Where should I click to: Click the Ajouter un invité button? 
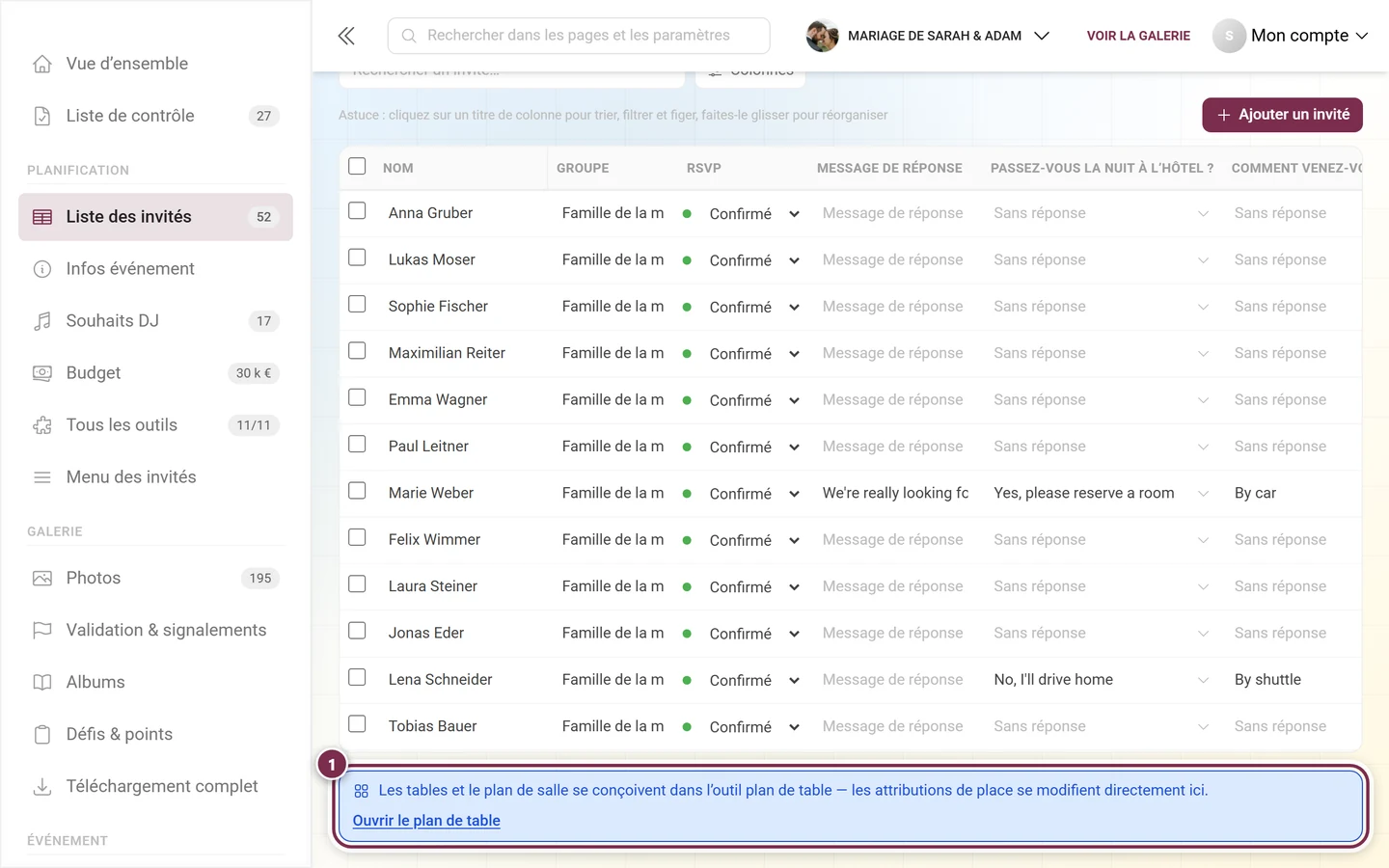click(1282, 115)
